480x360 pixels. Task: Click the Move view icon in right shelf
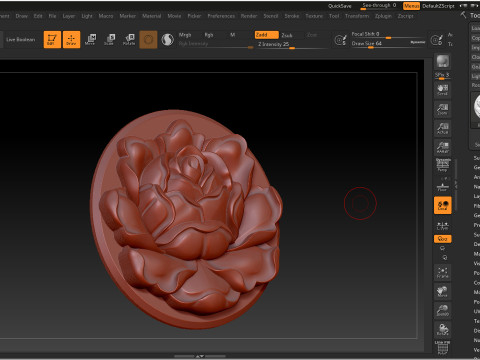coord(443,291)
